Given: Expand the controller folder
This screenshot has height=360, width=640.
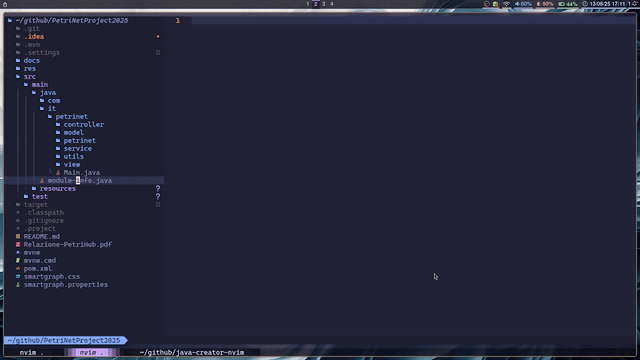Looking at the screenshot, I should coord(84,124).
